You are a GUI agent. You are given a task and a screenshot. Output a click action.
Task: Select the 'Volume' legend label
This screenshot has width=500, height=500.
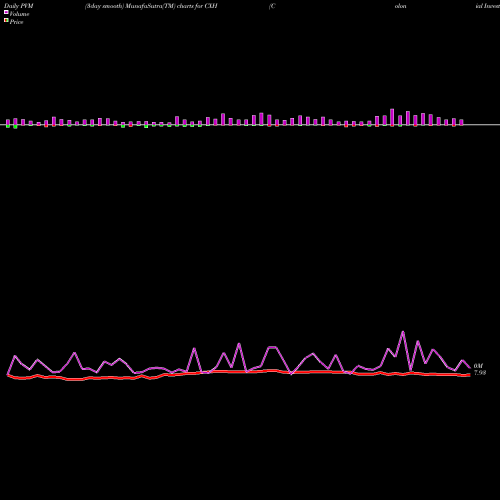(19, 14)
